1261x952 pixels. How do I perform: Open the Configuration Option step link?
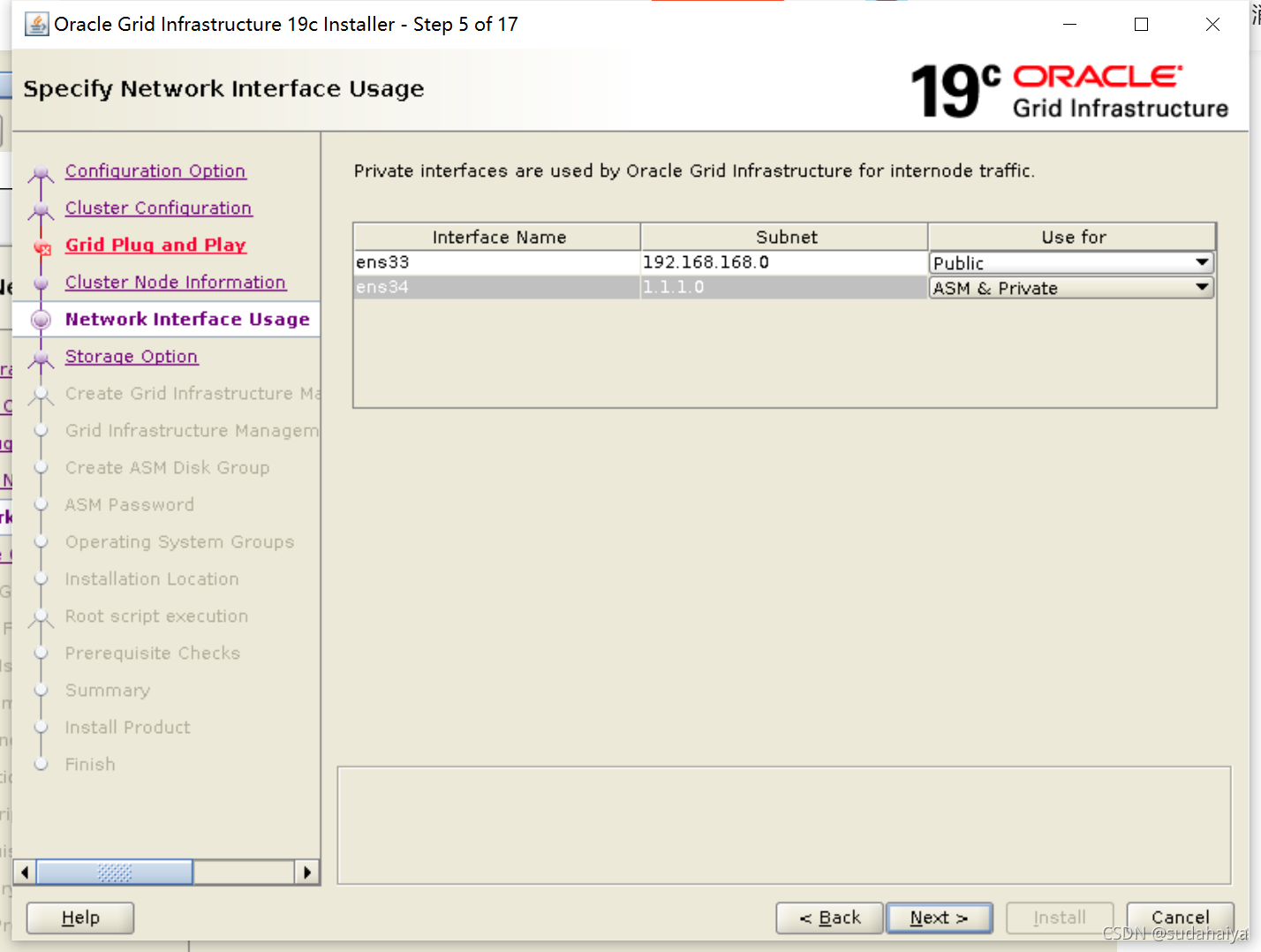pyautogui.click(x=155, y=171)
